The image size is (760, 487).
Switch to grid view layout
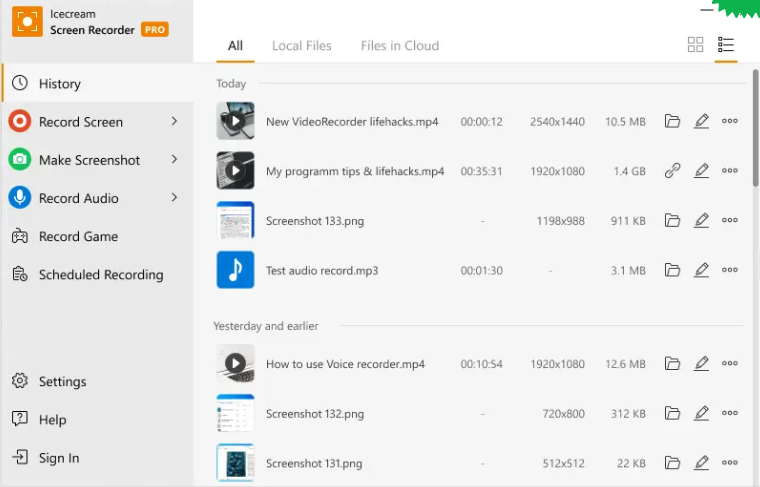695,45
